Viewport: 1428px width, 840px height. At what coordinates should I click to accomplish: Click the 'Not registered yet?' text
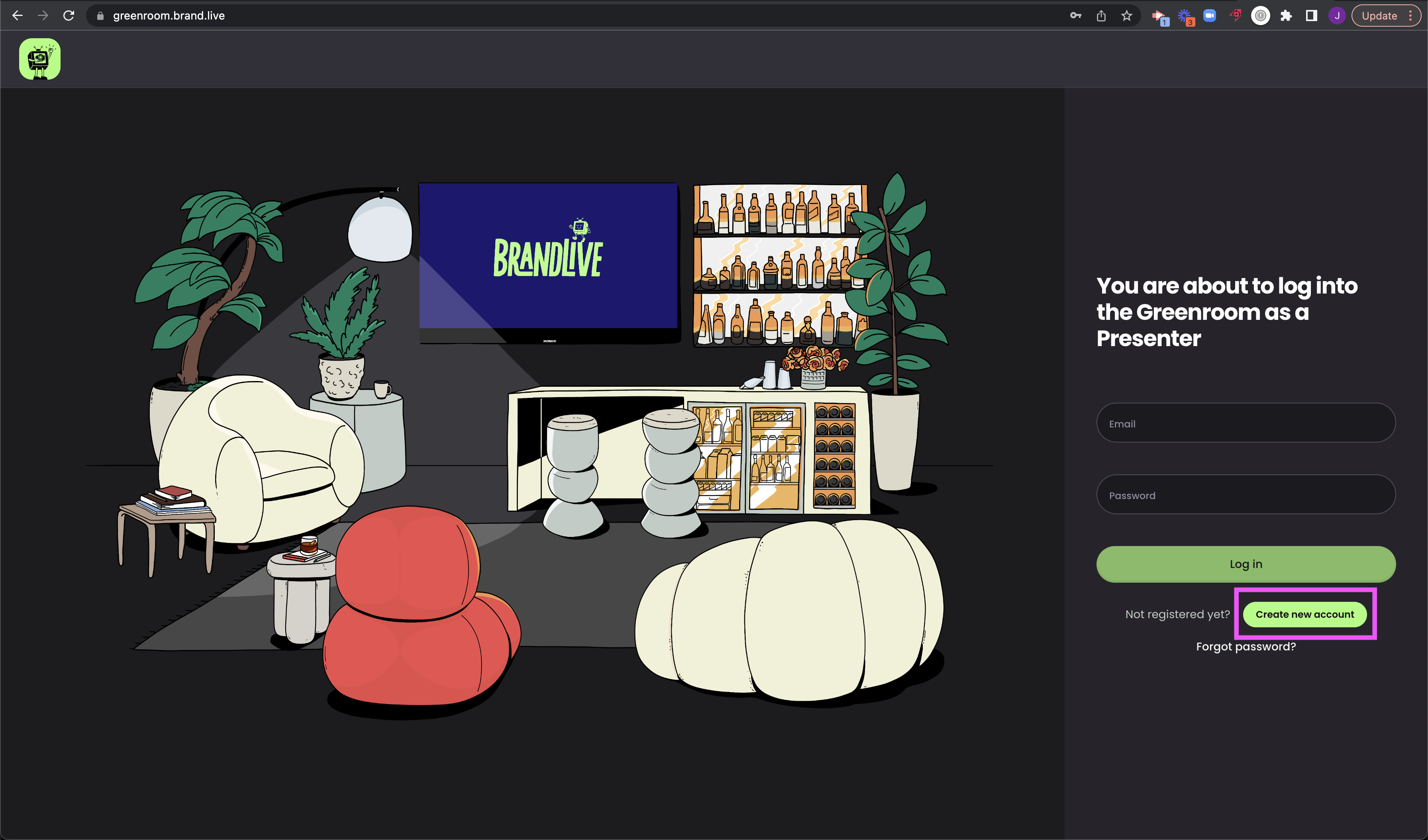(x=1177, y=614)
